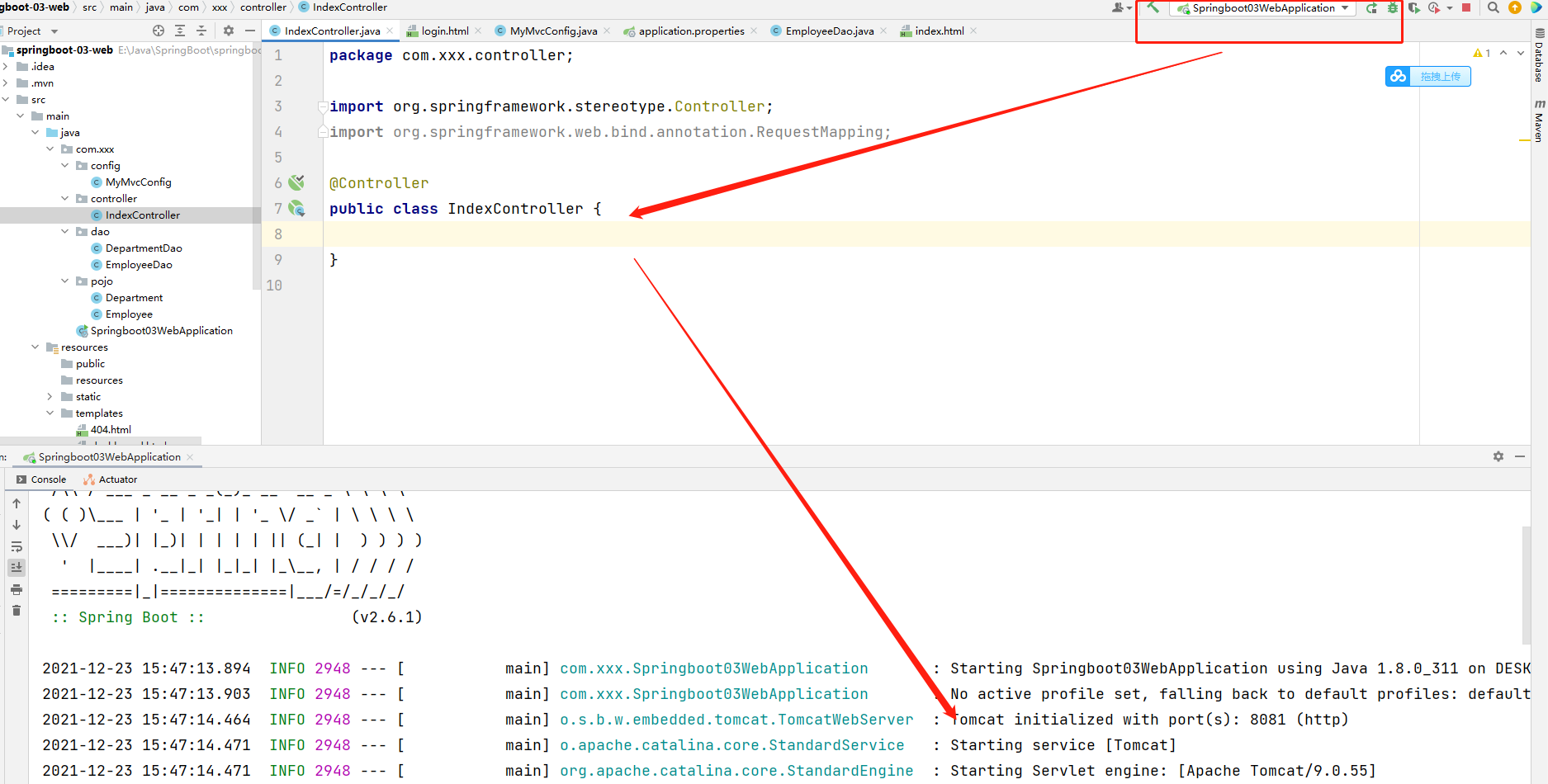This screenshot has height=784, width=1548.
Task: Collapse the dao package
Action: tap(65, 232)
